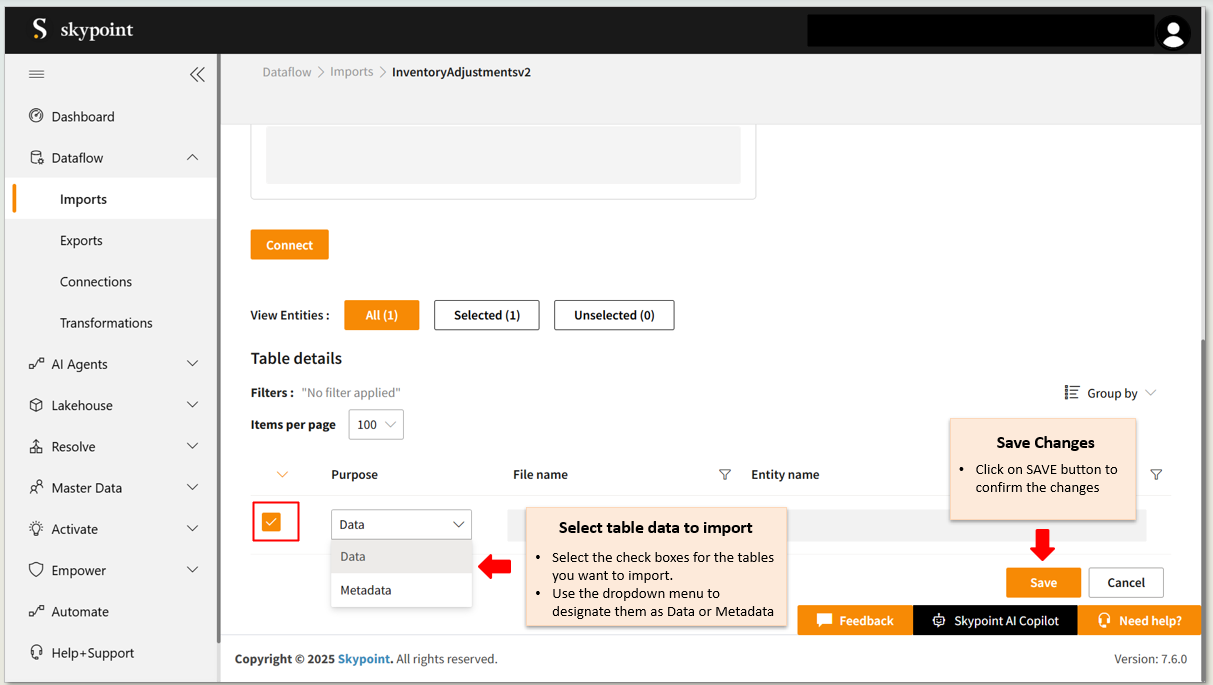Go to Transformations in the sidebar
This screenshot has height=685, width=1213.
106,323
